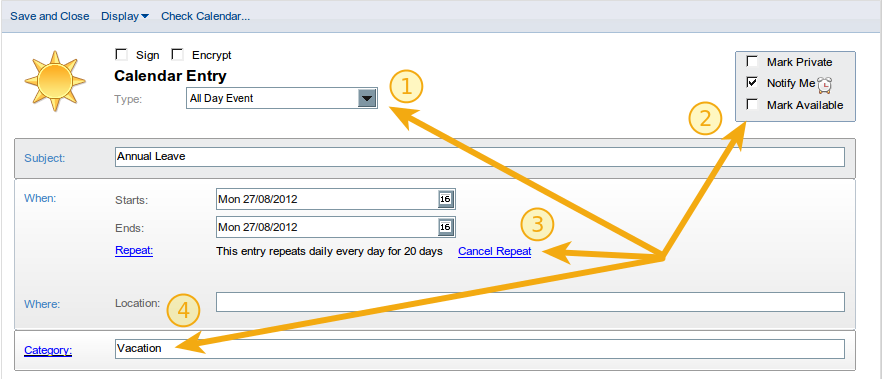Click Save and Close
Image resolution: width=882 pixels, height=379 pixels.
point(50,16)
